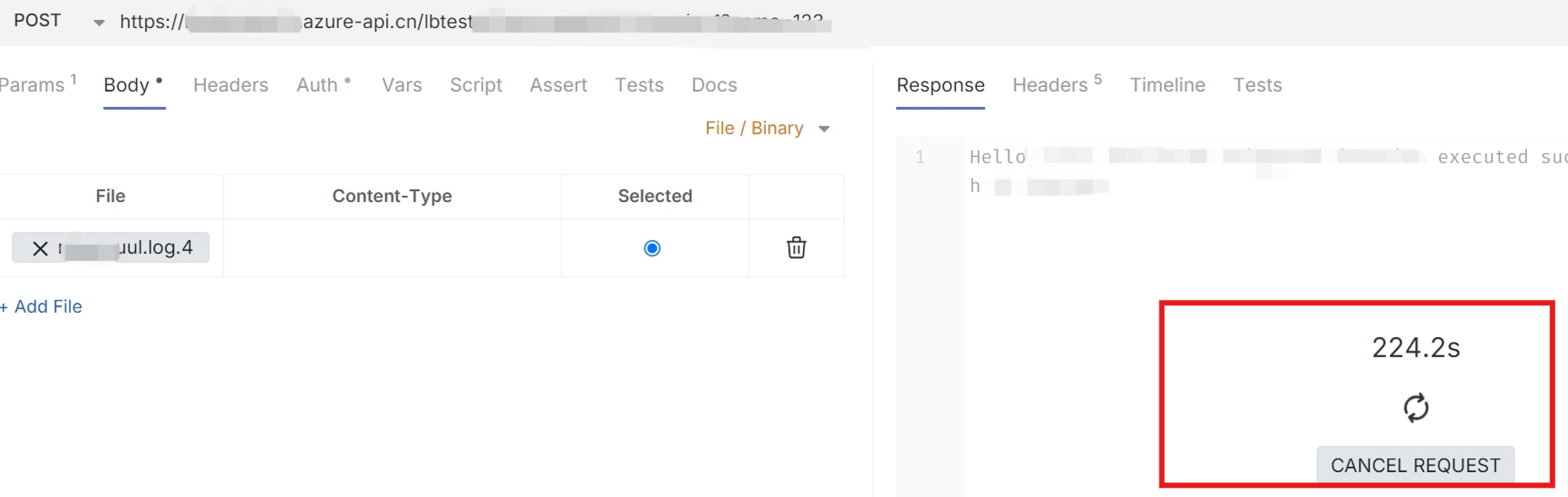Image resolution: width=1568 pixels, height=497 pixels.
Task: View the response Headers tab
Action: 1051,85
